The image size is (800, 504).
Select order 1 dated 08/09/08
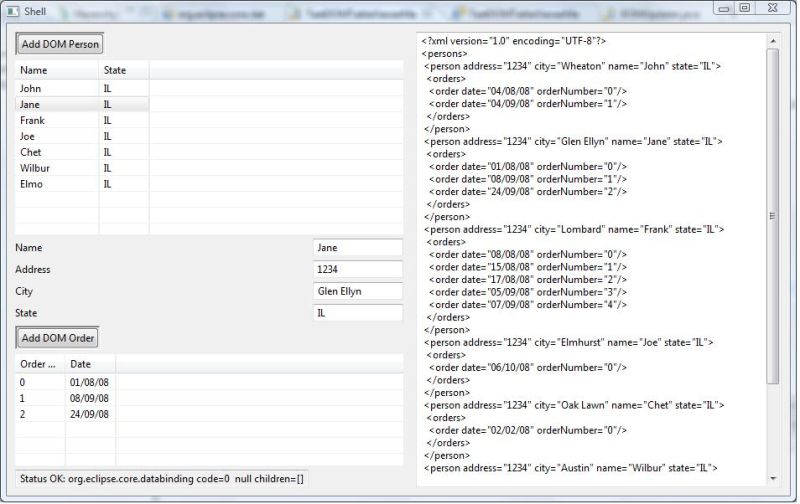[x=209, y=398]
